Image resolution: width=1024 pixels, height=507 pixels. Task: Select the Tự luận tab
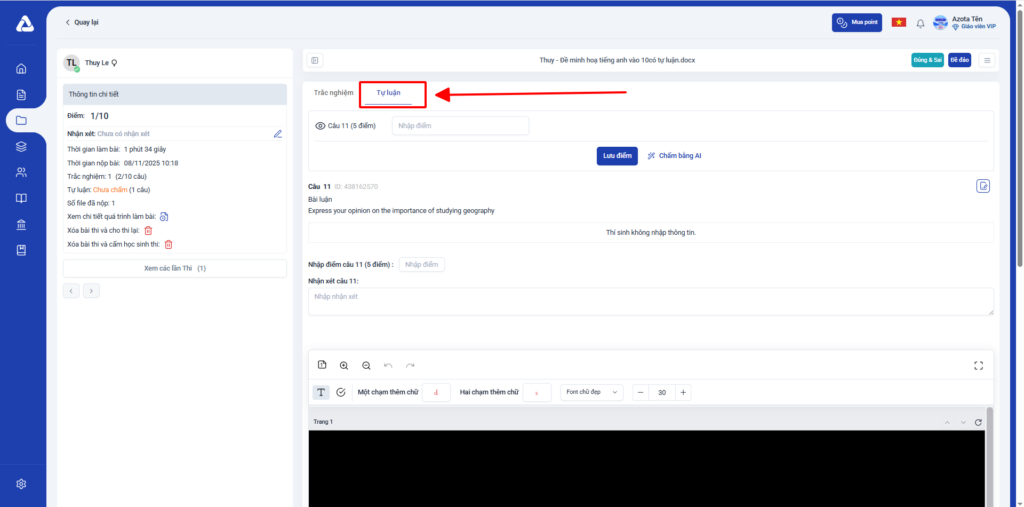tap(387, 93)
